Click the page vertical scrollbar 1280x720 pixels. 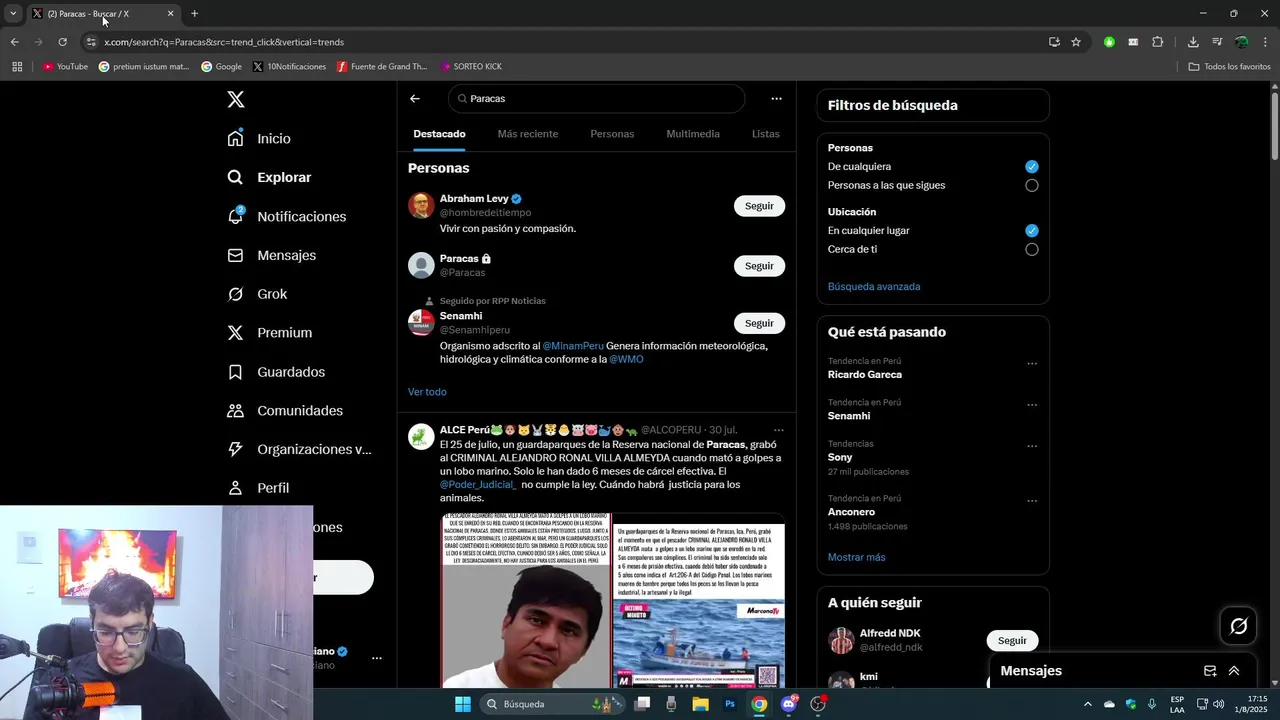click(1275, 125)
